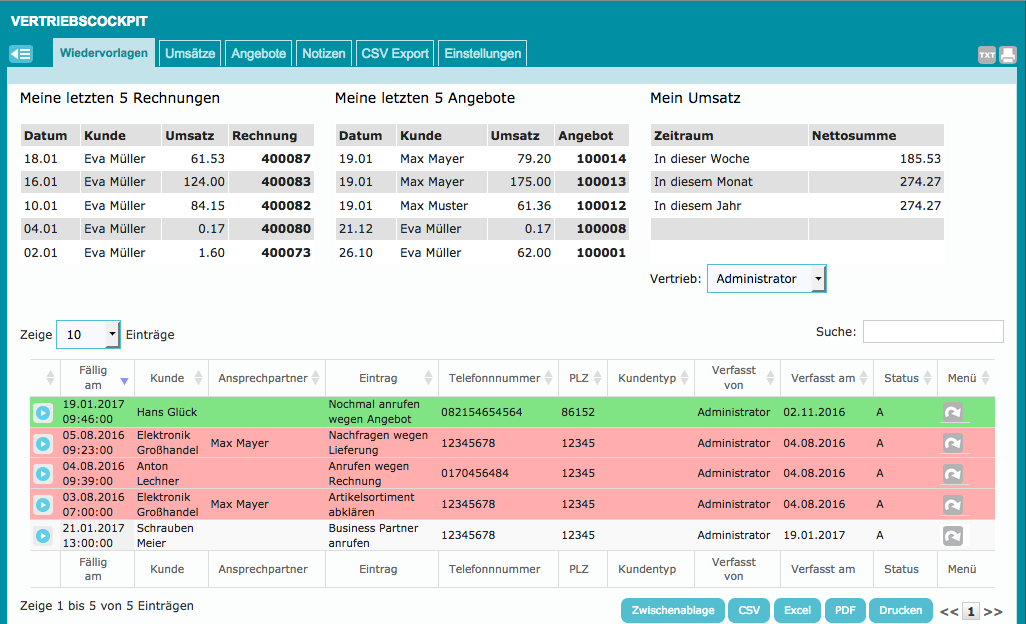Click the Drucken button
This screenshot has width=1026, height=624.
[x=900, y=610]
